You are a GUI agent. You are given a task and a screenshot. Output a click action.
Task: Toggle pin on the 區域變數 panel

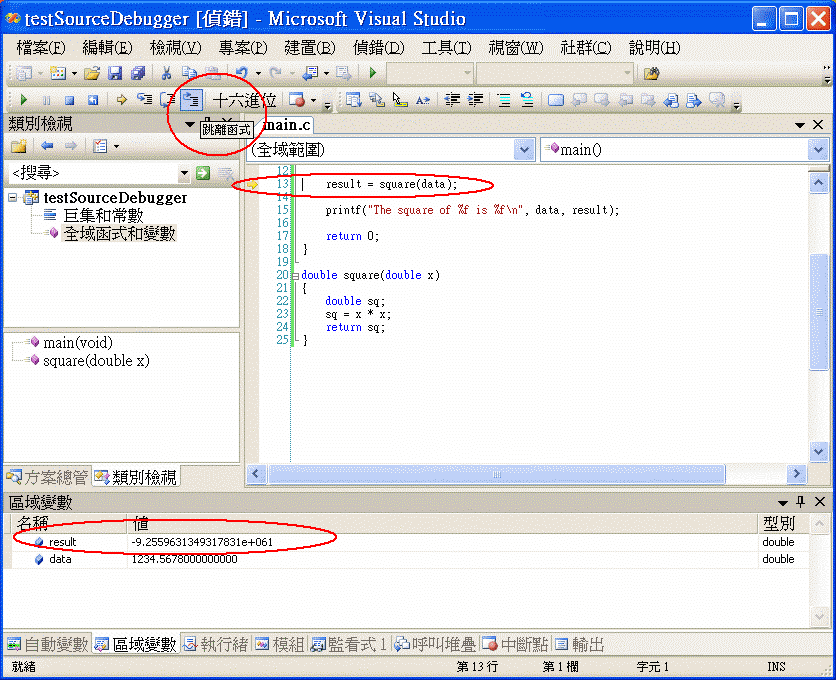800,502
